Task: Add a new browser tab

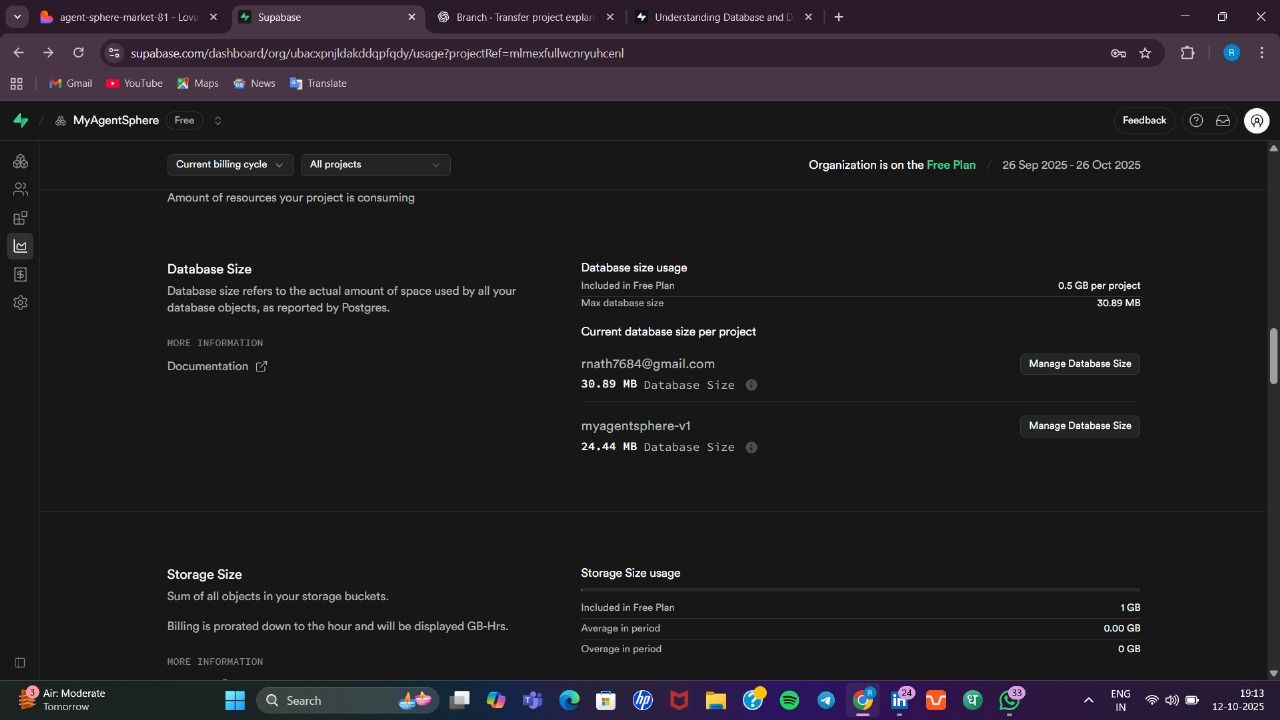Action: click(x=838, y=17)
